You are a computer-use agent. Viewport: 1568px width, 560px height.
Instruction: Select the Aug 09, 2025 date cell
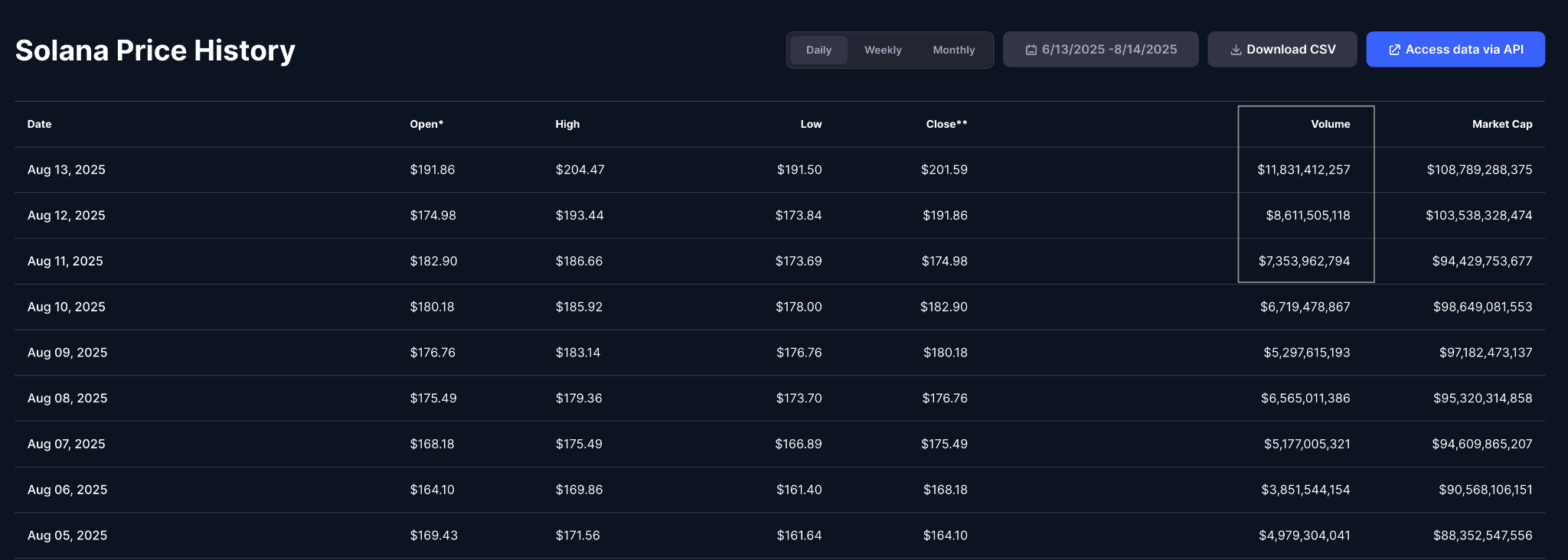click(x=67, y=353)
